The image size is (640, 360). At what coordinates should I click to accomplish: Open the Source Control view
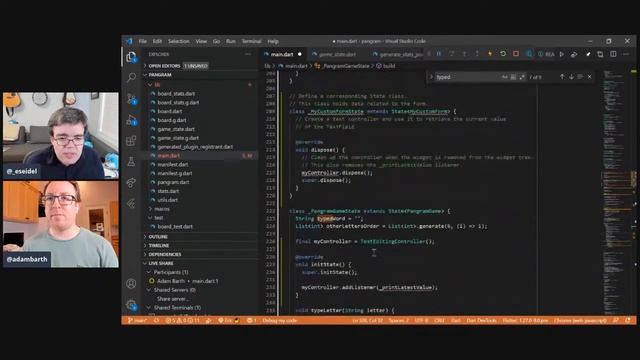(131, 99)
